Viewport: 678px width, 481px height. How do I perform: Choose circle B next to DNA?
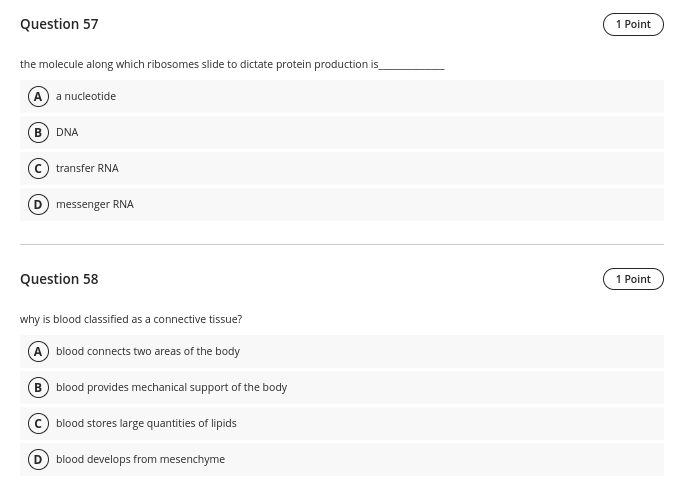tap(38, 133)
